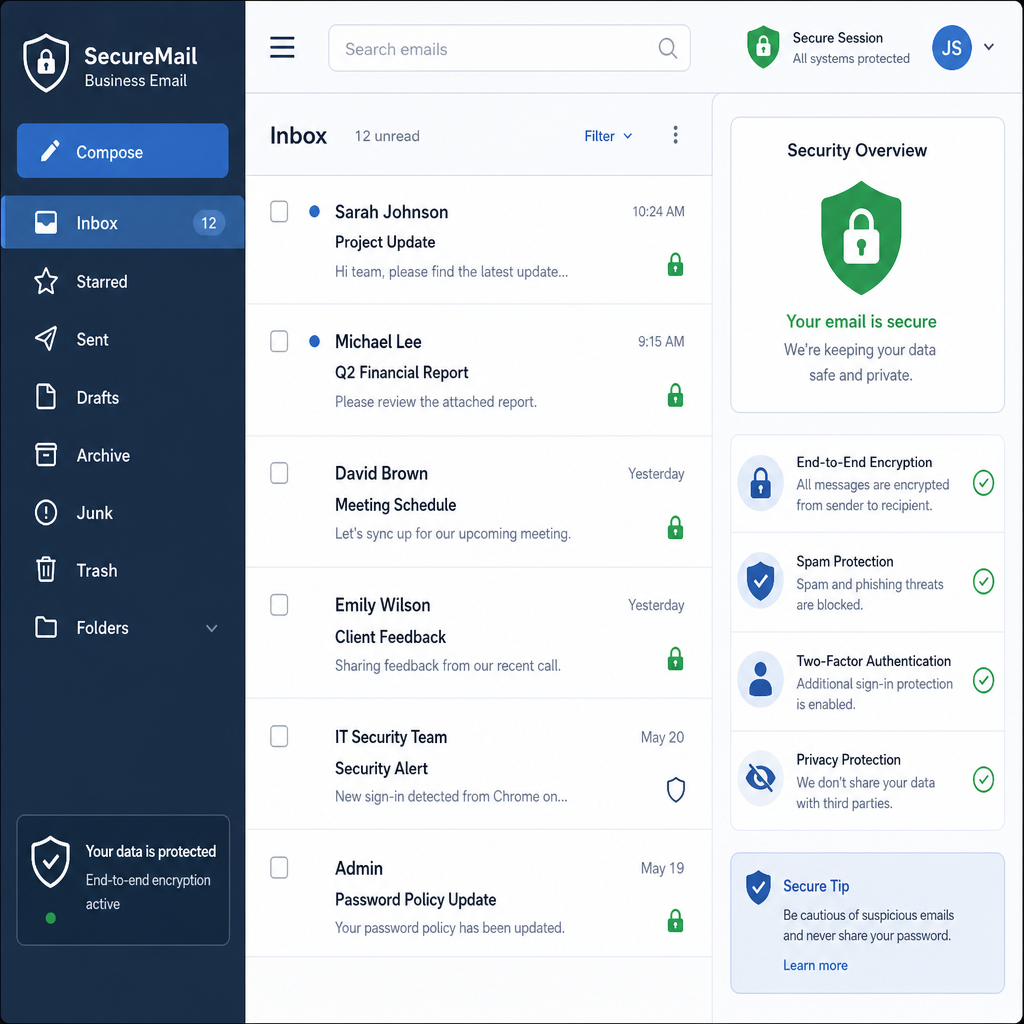
Task: Open the Q2 Financial Report email
Action: (x=478, y=370)
